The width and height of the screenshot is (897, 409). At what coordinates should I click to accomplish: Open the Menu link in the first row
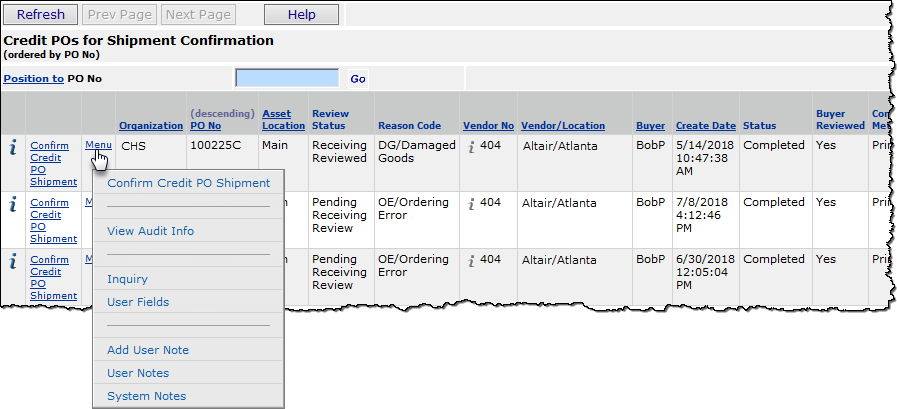click(x=98, y=145)
